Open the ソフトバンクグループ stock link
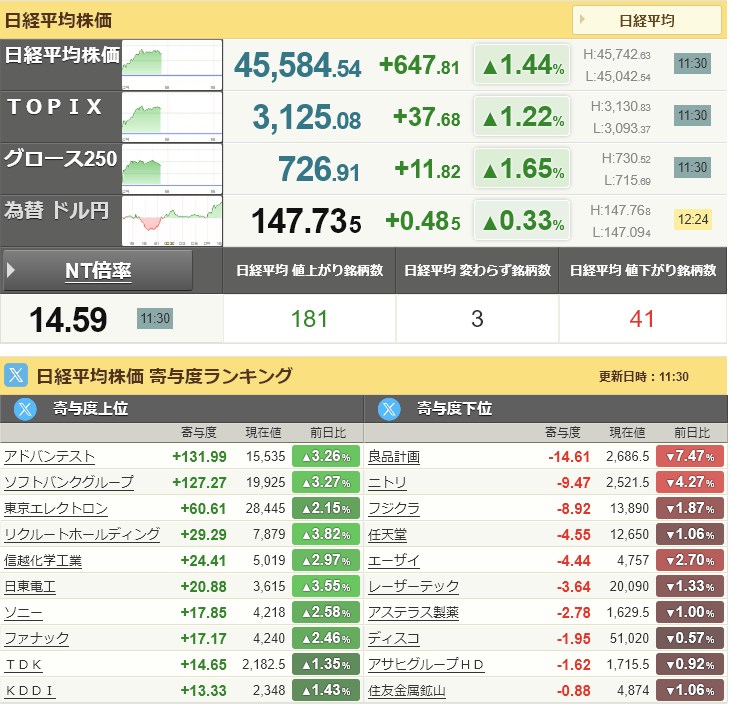This screenshot has width=731, height=707. coord(69,482)
